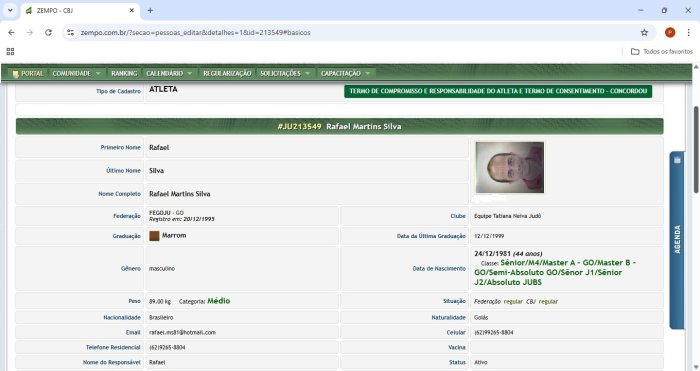
Task: Open Todos os favoritos folder
Action: tap(662, 52)
